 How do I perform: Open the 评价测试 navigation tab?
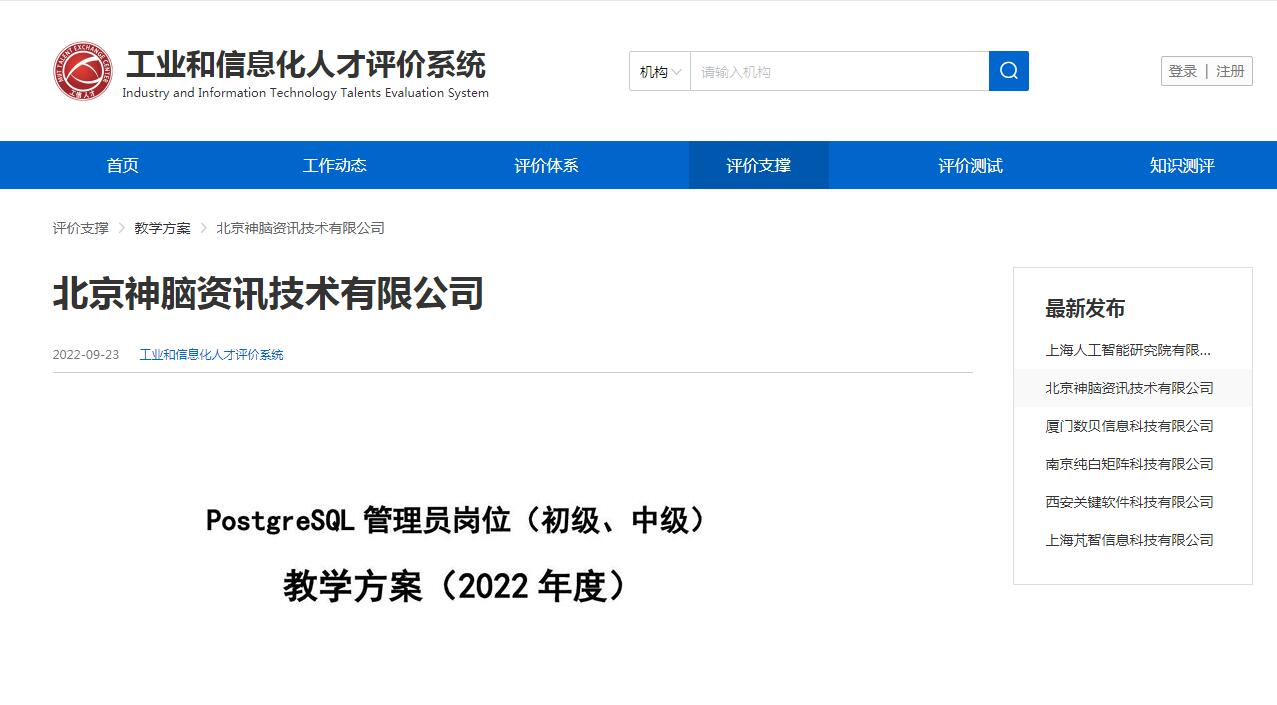[x=970, y=165]
